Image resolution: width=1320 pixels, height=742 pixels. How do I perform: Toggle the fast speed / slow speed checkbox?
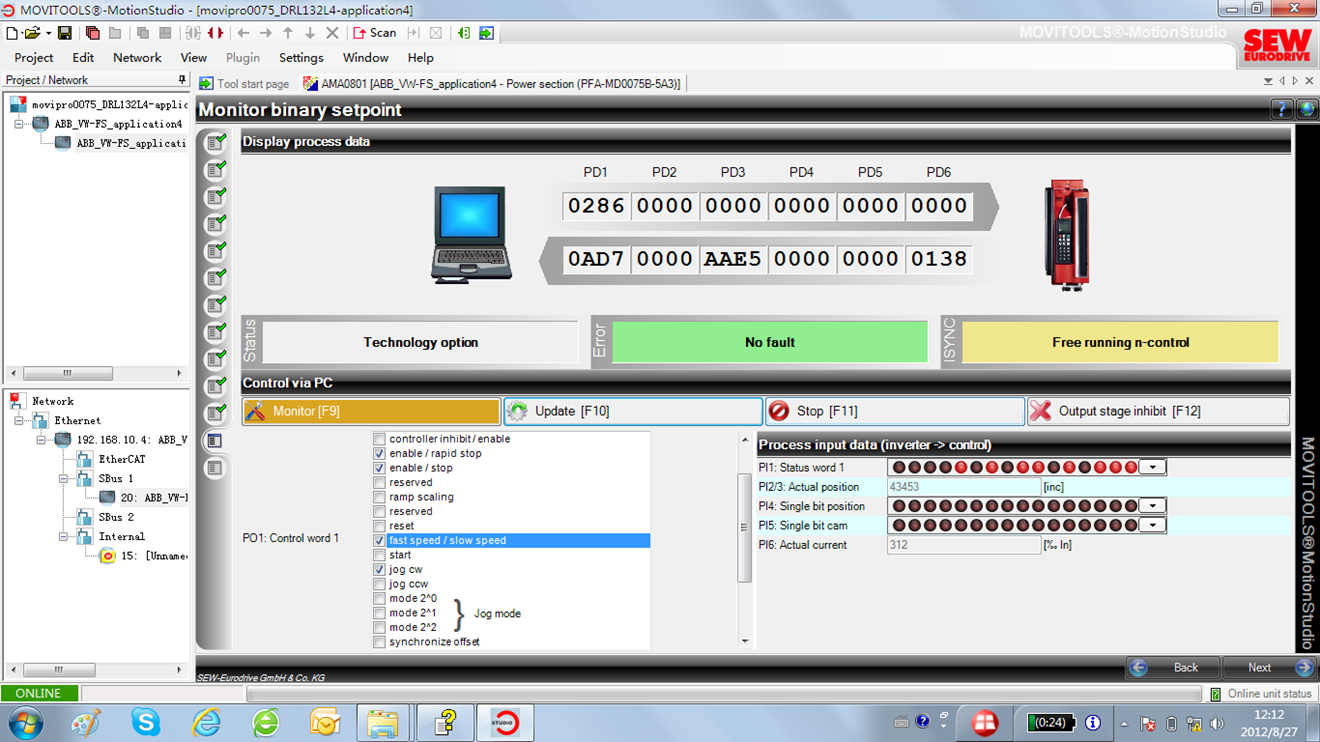tap(379, 540)
